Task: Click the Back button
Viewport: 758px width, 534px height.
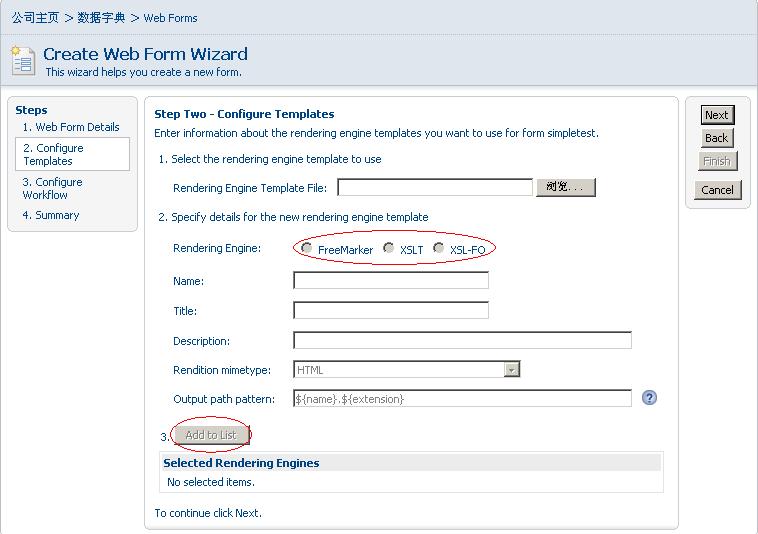Action: click(x=717, y=138)
